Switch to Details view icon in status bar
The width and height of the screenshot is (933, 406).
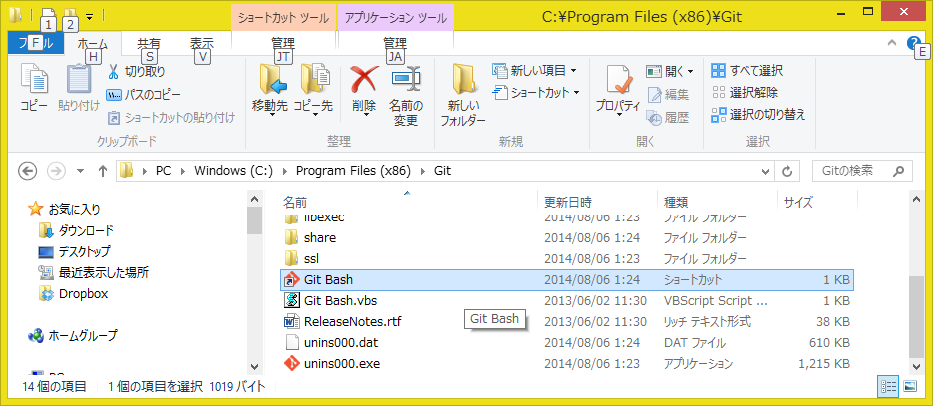pos(888,386)
